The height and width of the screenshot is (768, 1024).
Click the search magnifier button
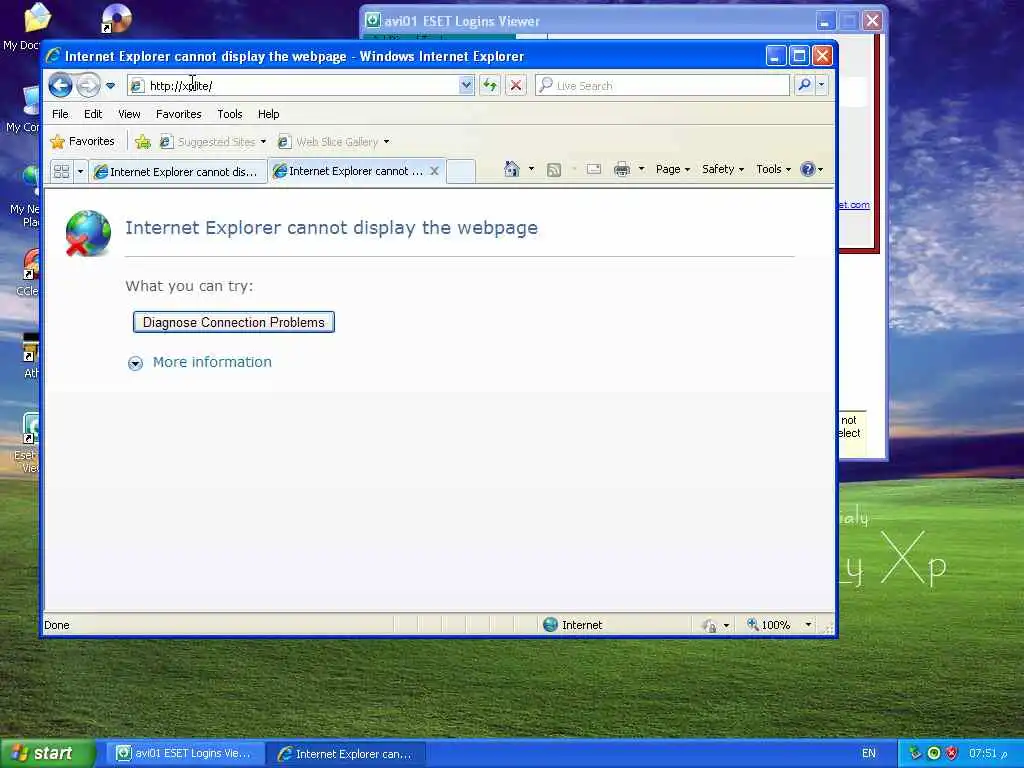point(805,86)
